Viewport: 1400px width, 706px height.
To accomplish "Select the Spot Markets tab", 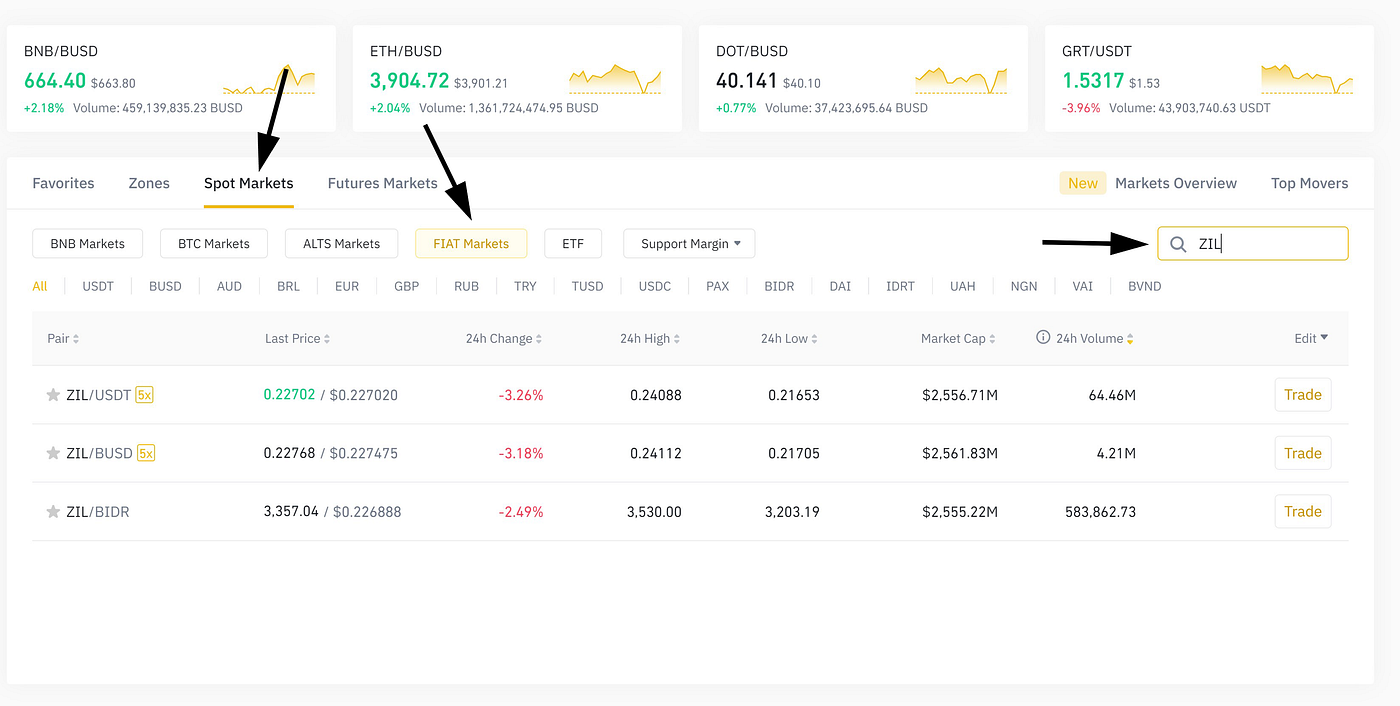I will pos(249,183).
